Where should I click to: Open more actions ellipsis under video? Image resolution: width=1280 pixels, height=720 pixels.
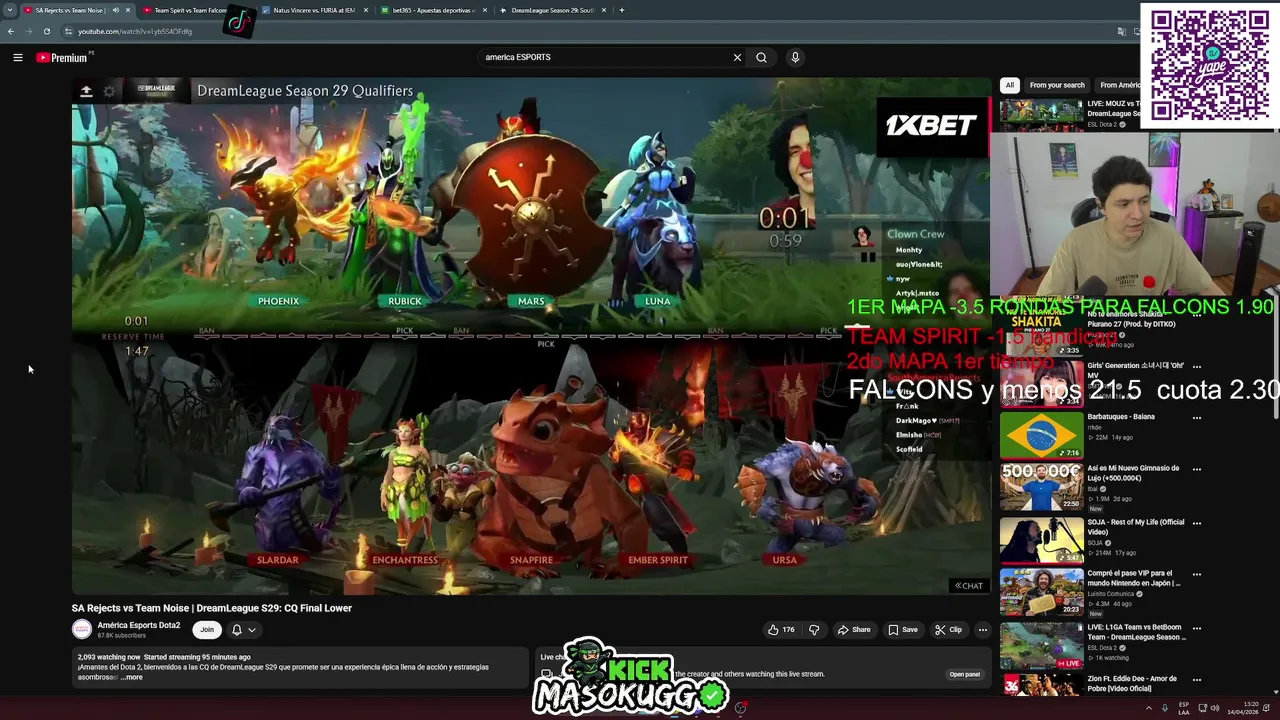coord(983,630)
